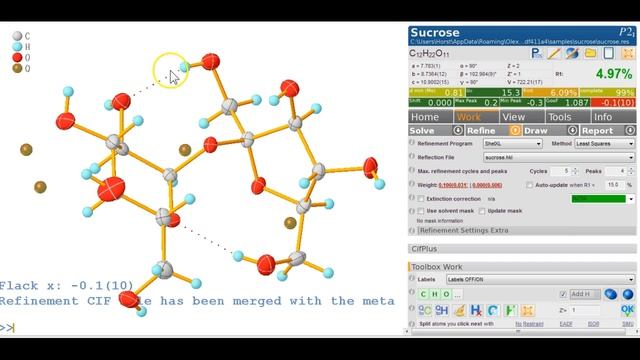This screenshot has width=640, height=360.
Task: Switch to the Info tab
Action: pyautogui.click(x=613, y=117)
